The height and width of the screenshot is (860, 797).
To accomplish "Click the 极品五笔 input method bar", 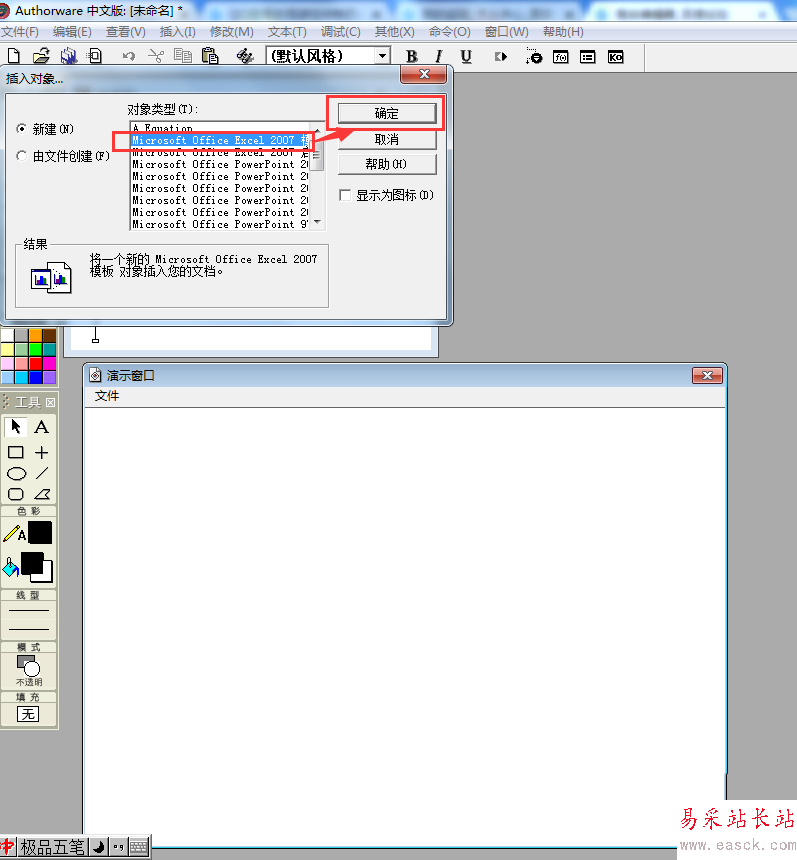I will point(52,847).
